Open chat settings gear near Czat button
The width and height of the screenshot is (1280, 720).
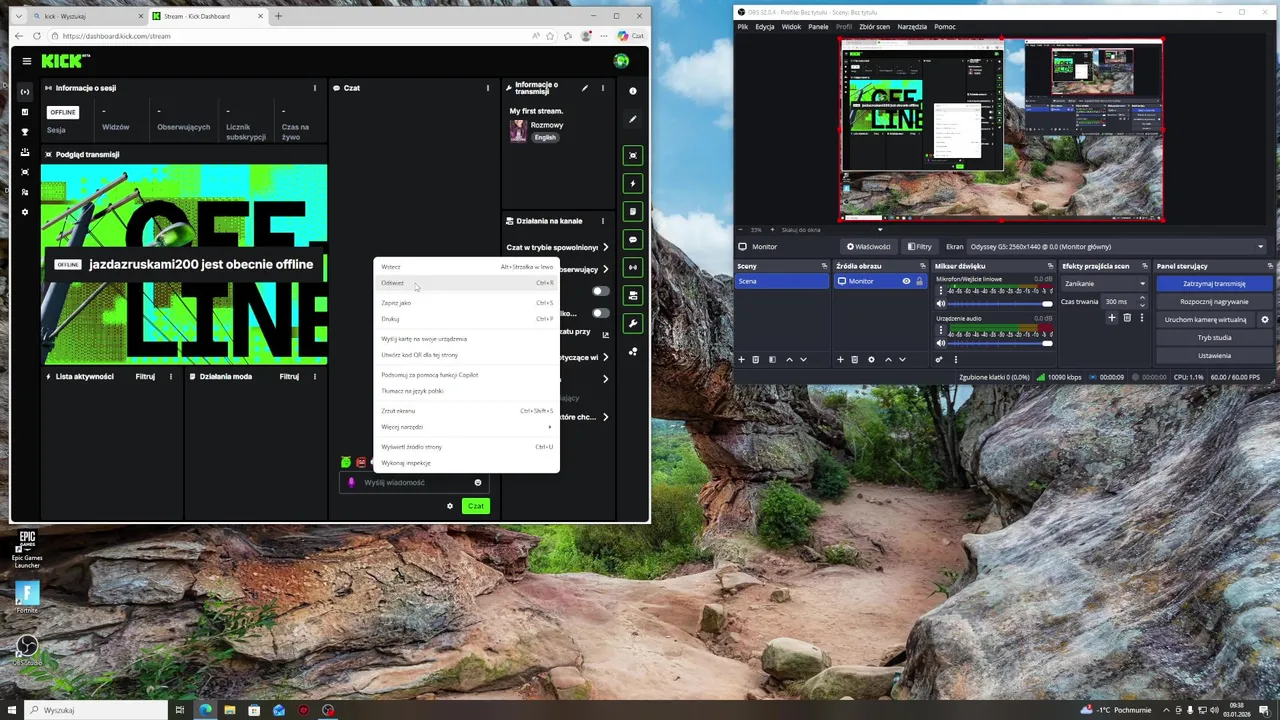pos(450,506)
